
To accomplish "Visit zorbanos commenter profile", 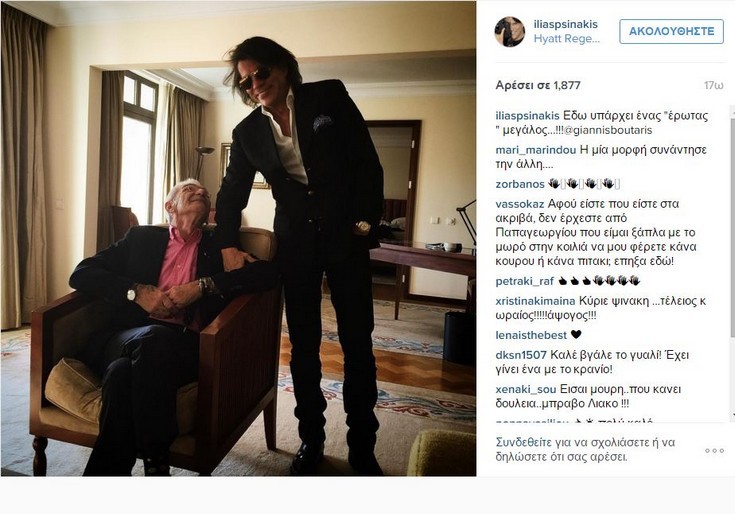I will [520, 184].
